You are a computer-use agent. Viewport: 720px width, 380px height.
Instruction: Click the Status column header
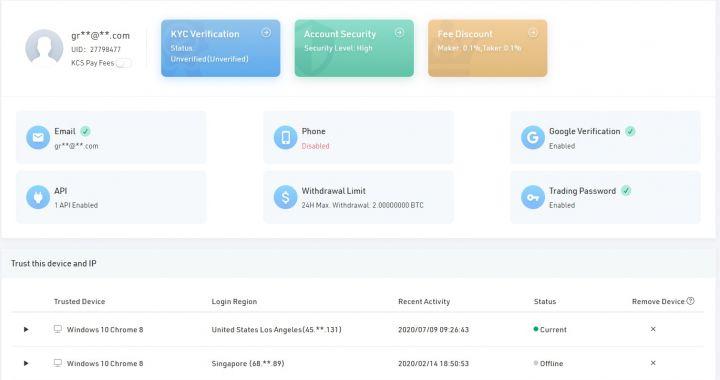click(545, 302)
